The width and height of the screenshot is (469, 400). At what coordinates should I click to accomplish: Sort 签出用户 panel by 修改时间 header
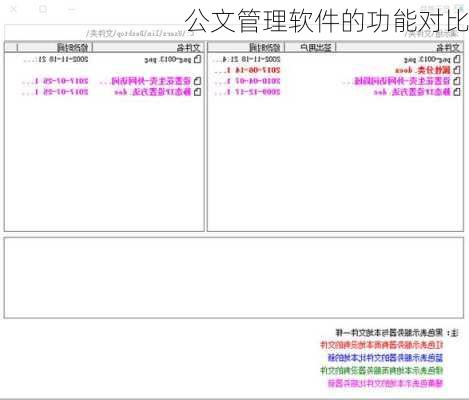point(246,48)
